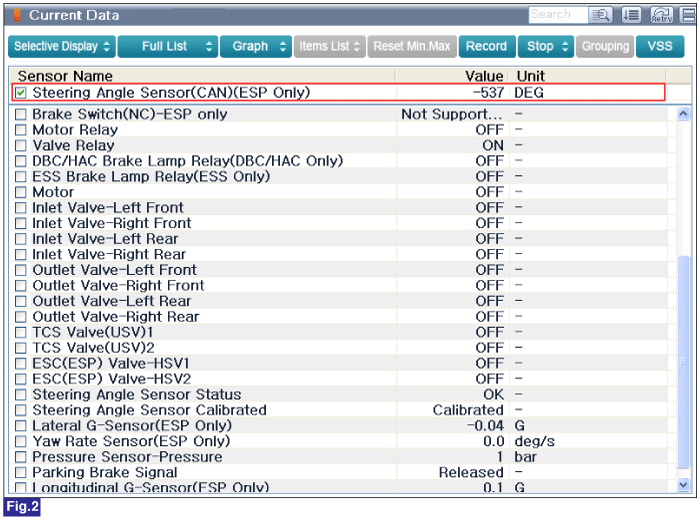
Task: Check Outlet Valve-Left Front checkbox
Action: (x=21, y=270)
